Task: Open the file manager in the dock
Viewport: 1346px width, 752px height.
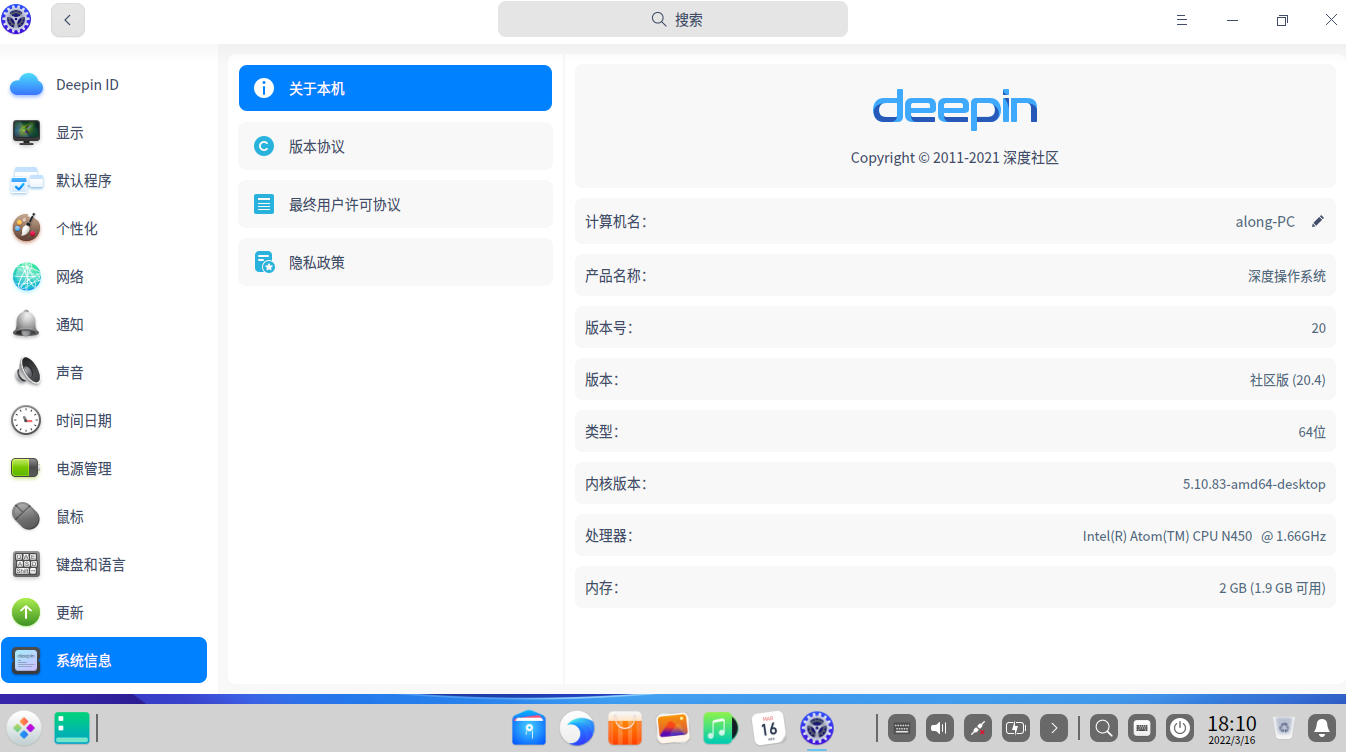Action: 529,728
